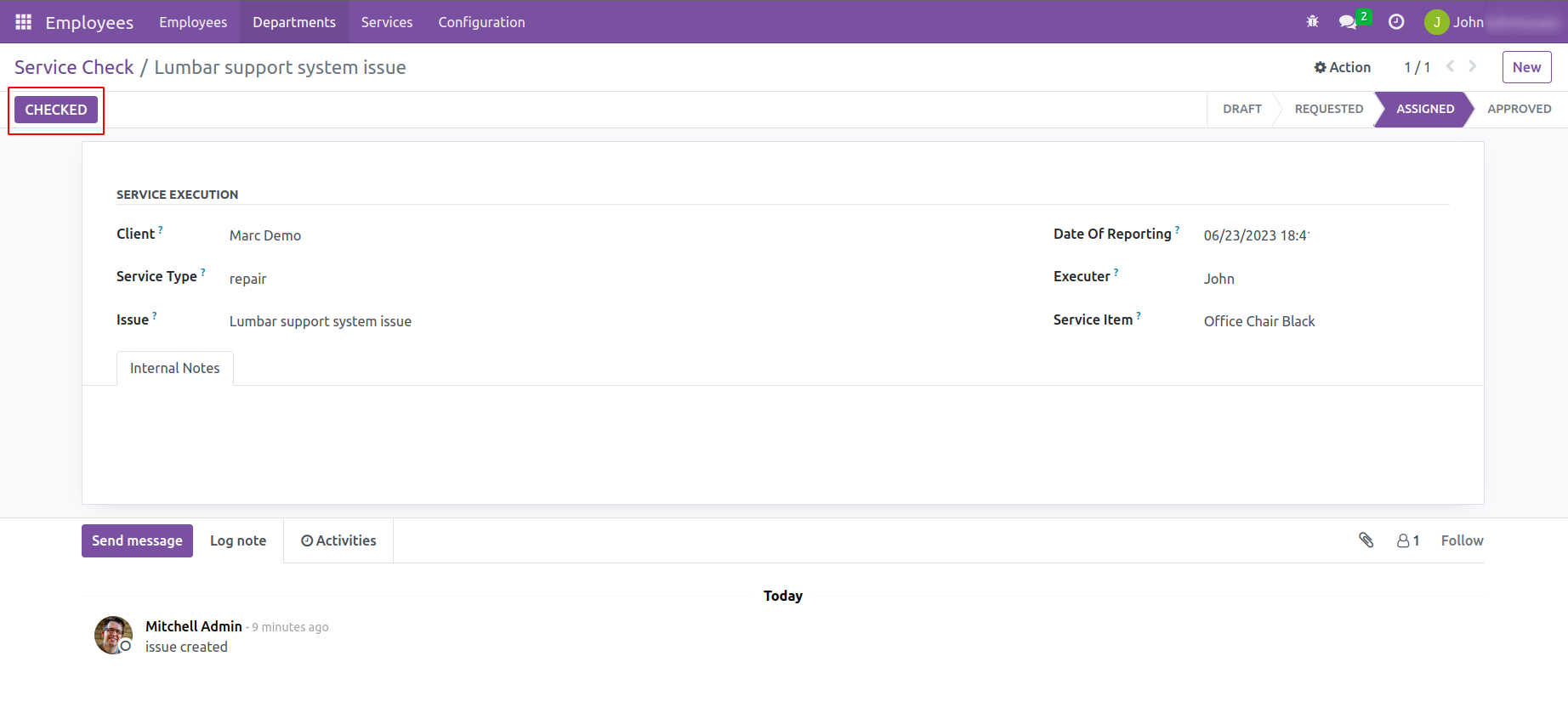Select the APPROVED status stage

click(1519, 109)
